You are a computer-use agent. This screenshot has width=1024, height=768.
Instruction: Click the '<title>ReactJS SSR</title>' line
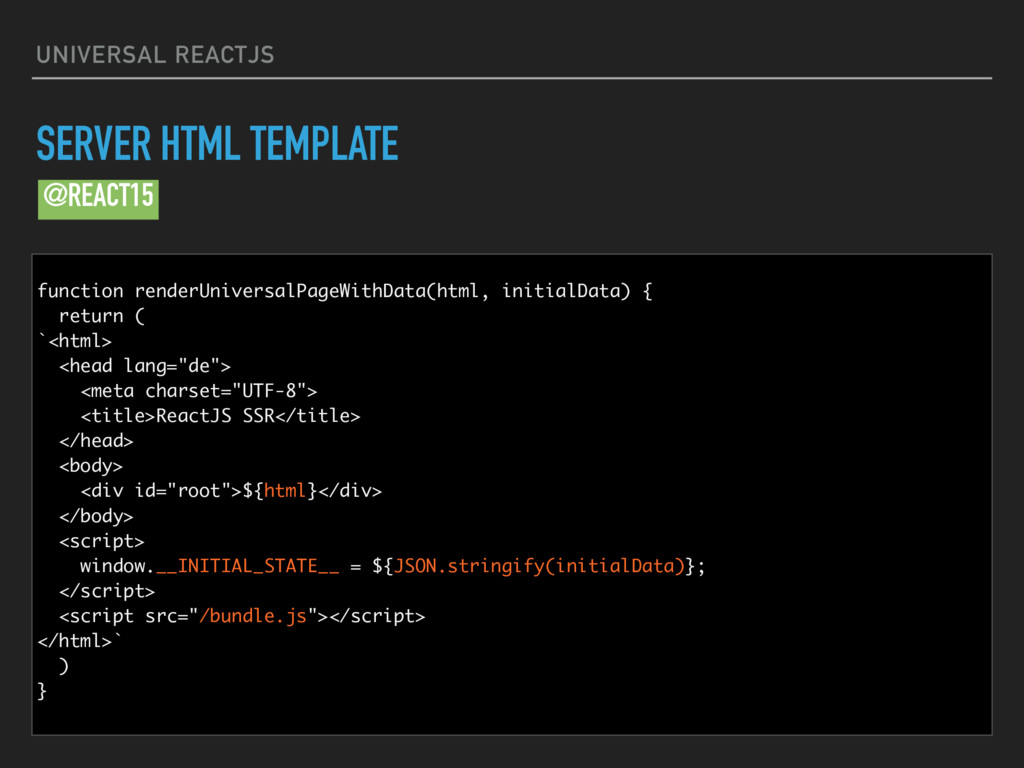tap(220, 416)
